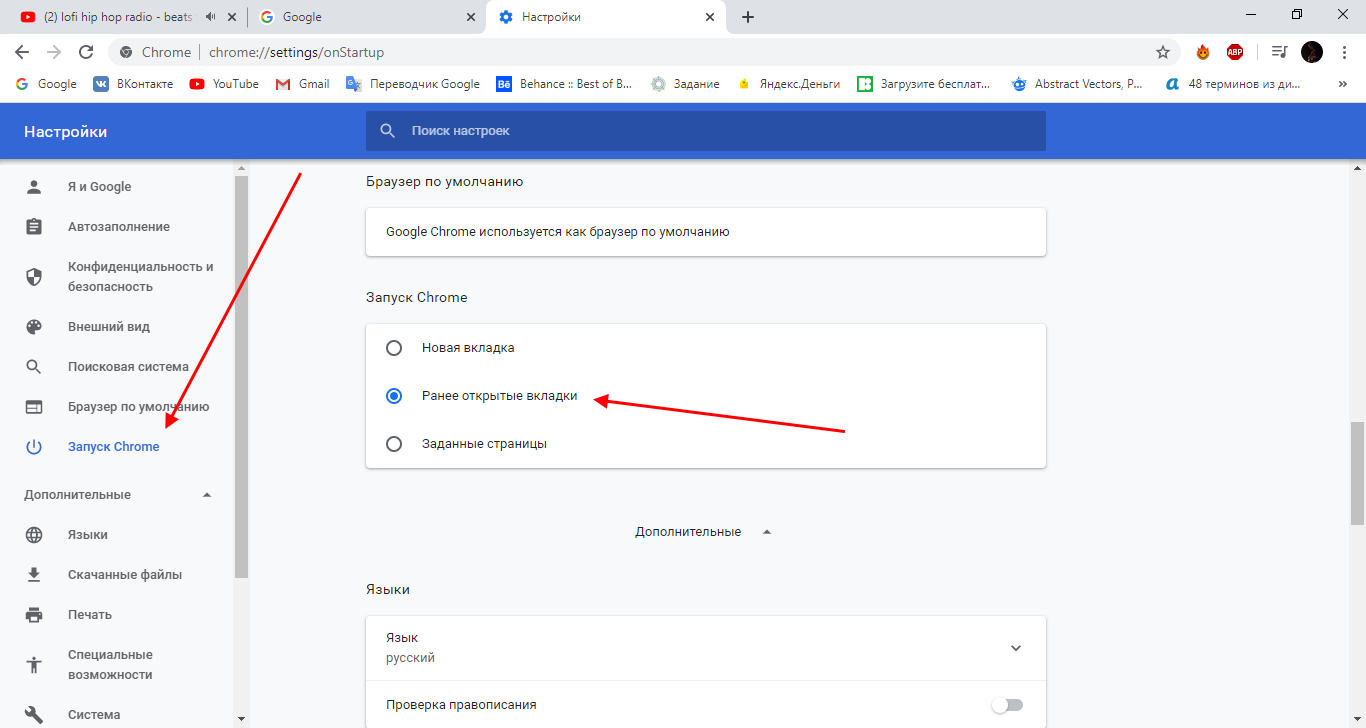
Task: Open the Задание bookmark
Action: (685, 84)
